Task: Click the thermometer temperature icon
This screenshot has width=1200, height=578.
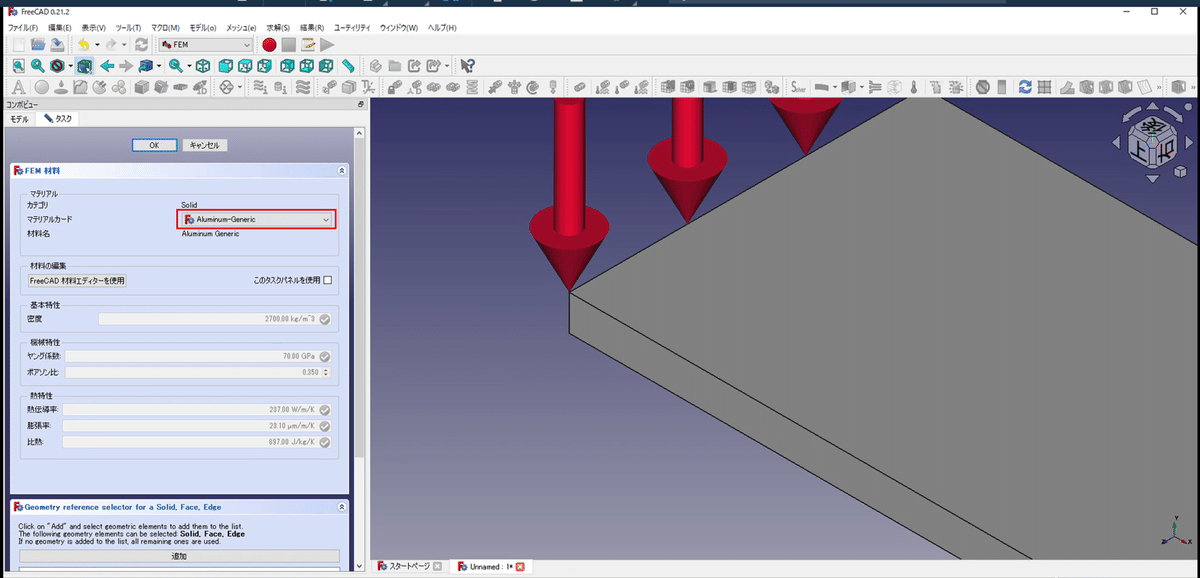Action: 913,87
